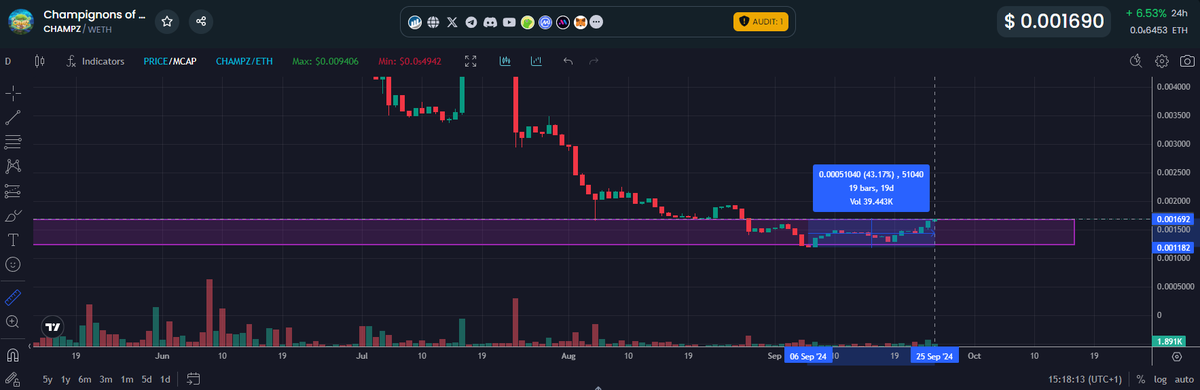This screenshot has height=390, width=1200.
Task: Select the trend line drawing tool
Action: tap(13, 117)
